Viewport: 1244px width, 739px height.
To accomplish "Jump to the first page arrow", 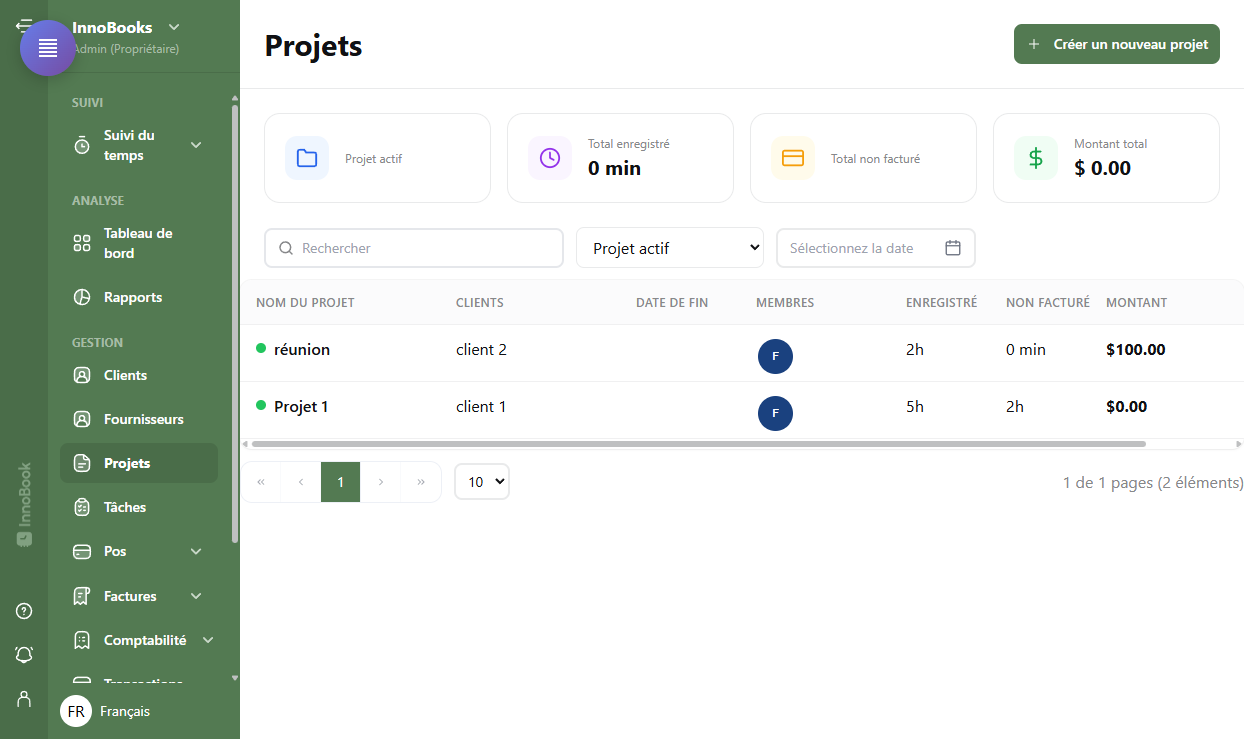I will pos(261,482).
